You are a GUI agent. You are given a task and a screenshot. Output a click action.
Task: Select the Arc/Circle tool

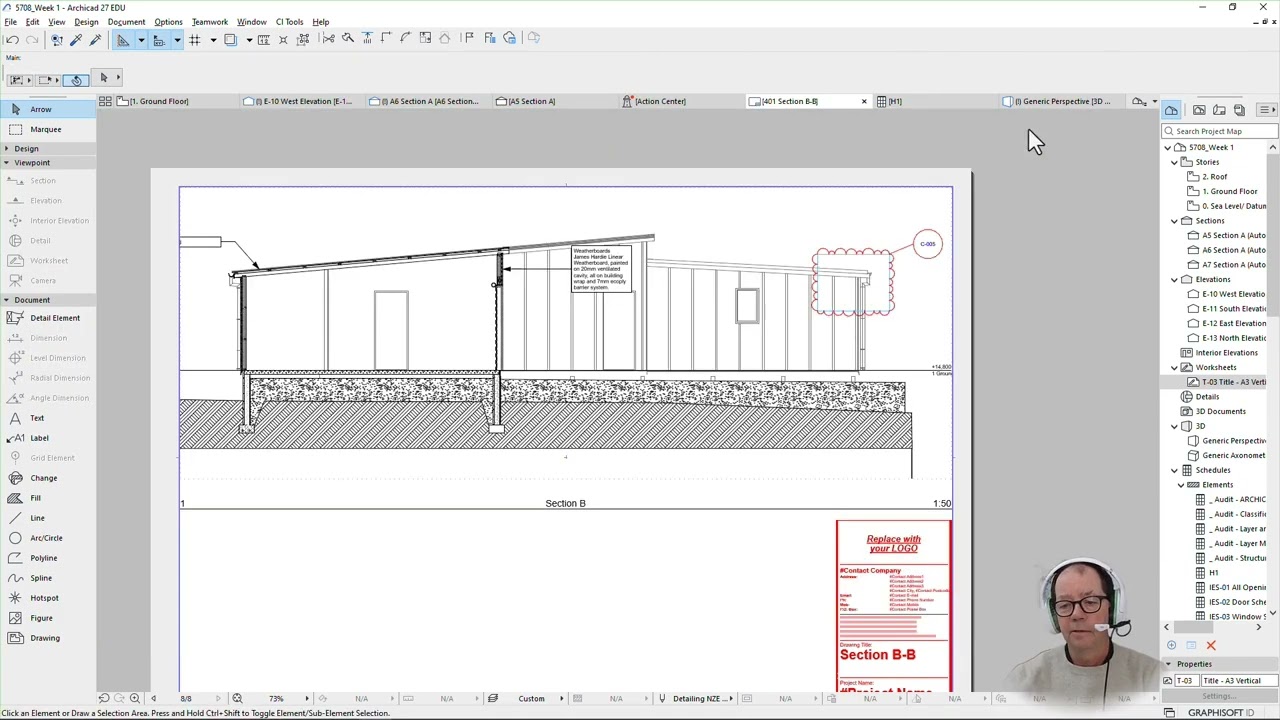pyautogui.click(x=46, y=538)
